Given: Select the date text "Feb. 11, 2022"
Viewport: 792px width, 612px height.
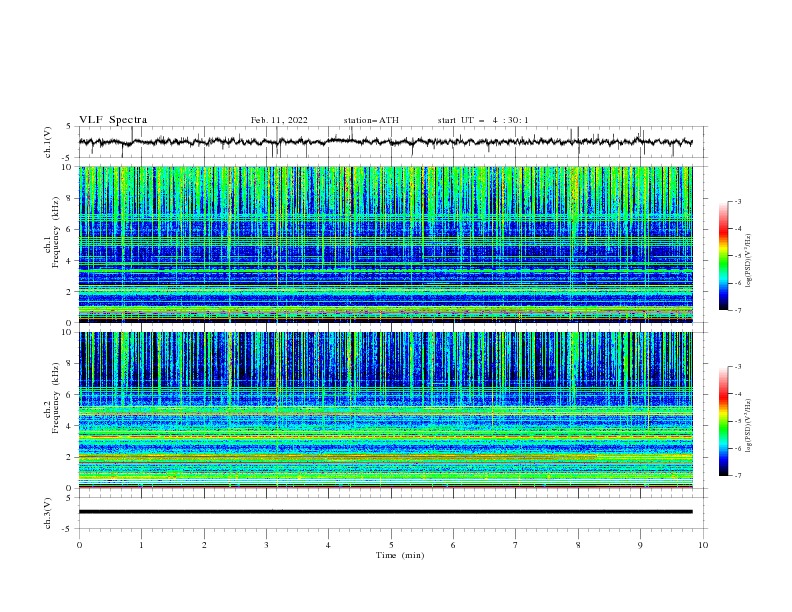Looking at the screenshot, I should pos(279,120).
